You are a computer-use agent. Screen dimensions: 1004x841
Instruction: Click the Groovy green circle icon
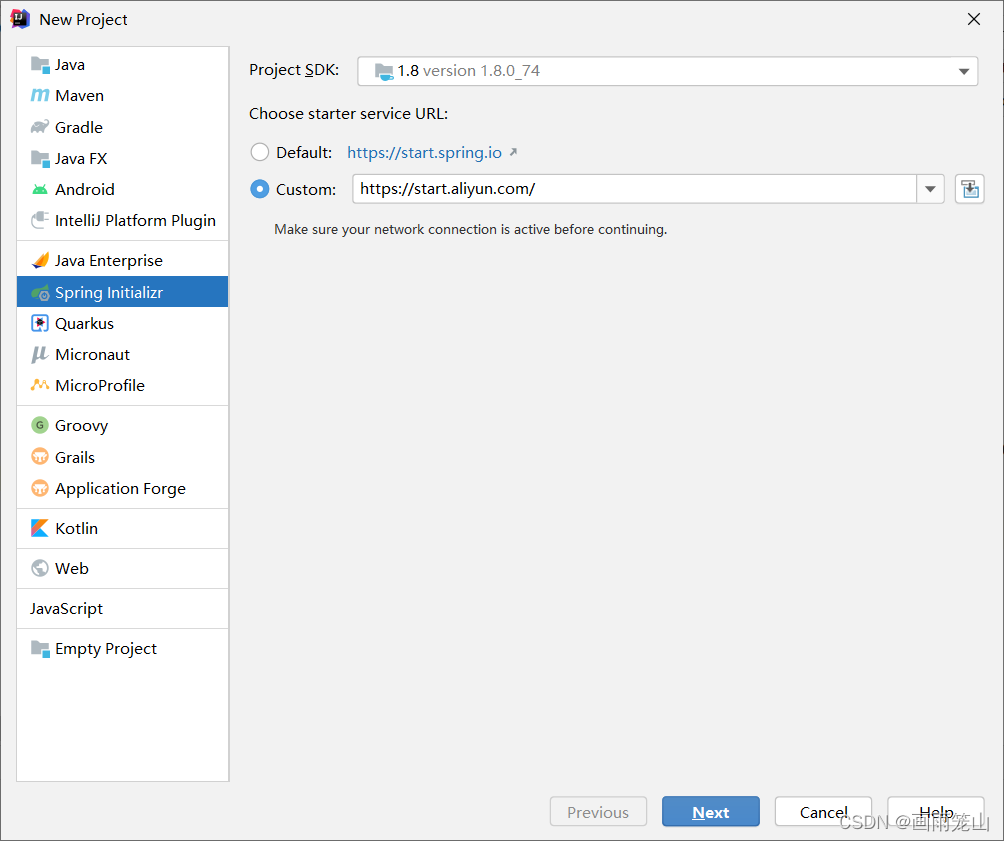click(x=40, y=425)
